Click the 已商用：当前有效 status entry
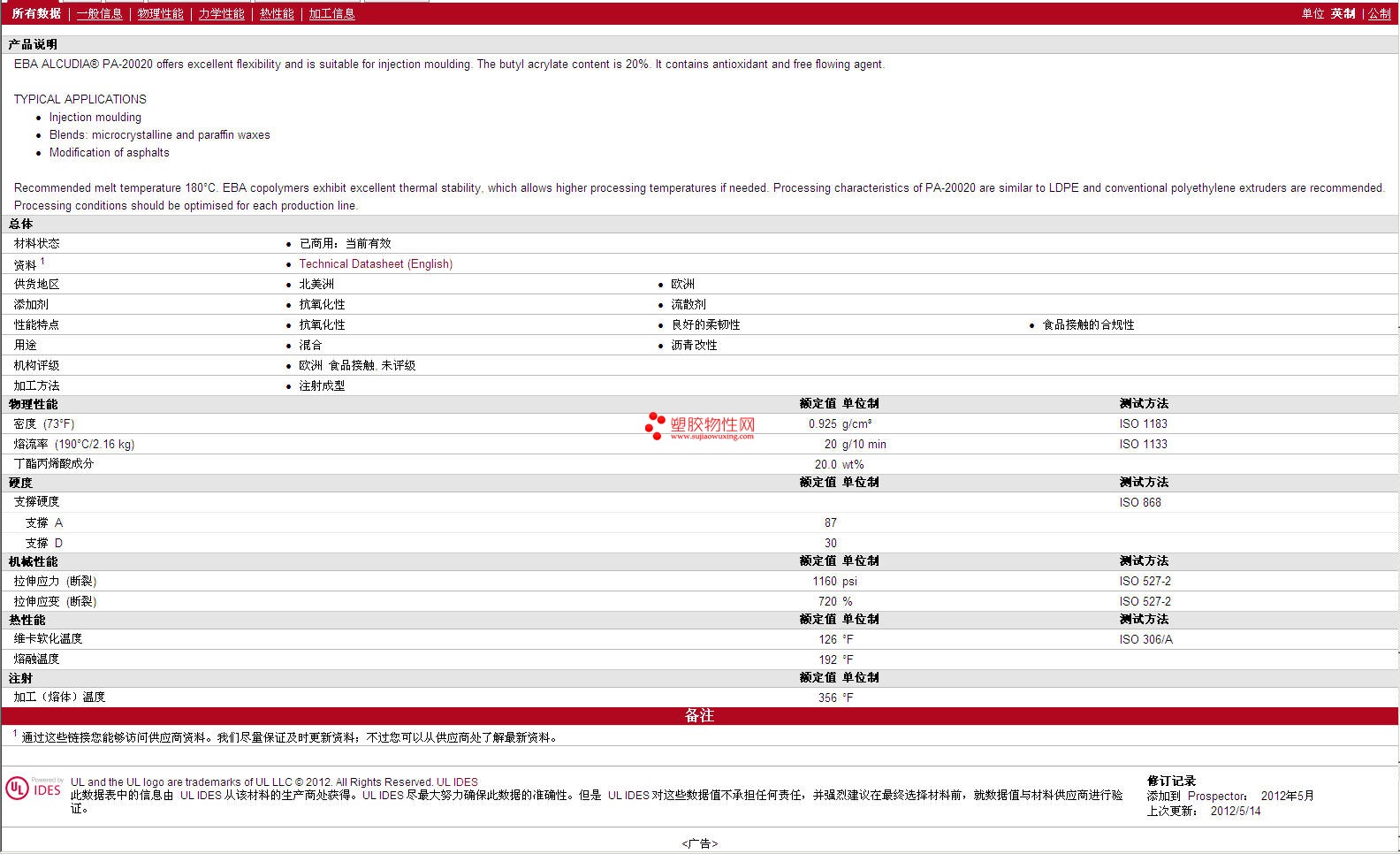This screenshot has width=1400, height=854. (345, 243)
